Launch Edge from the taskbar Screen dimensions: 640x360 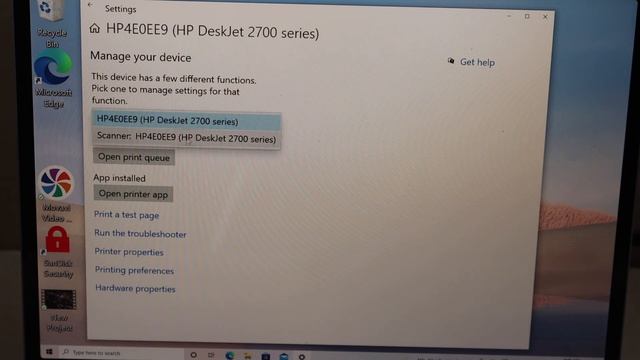[229, 356]
